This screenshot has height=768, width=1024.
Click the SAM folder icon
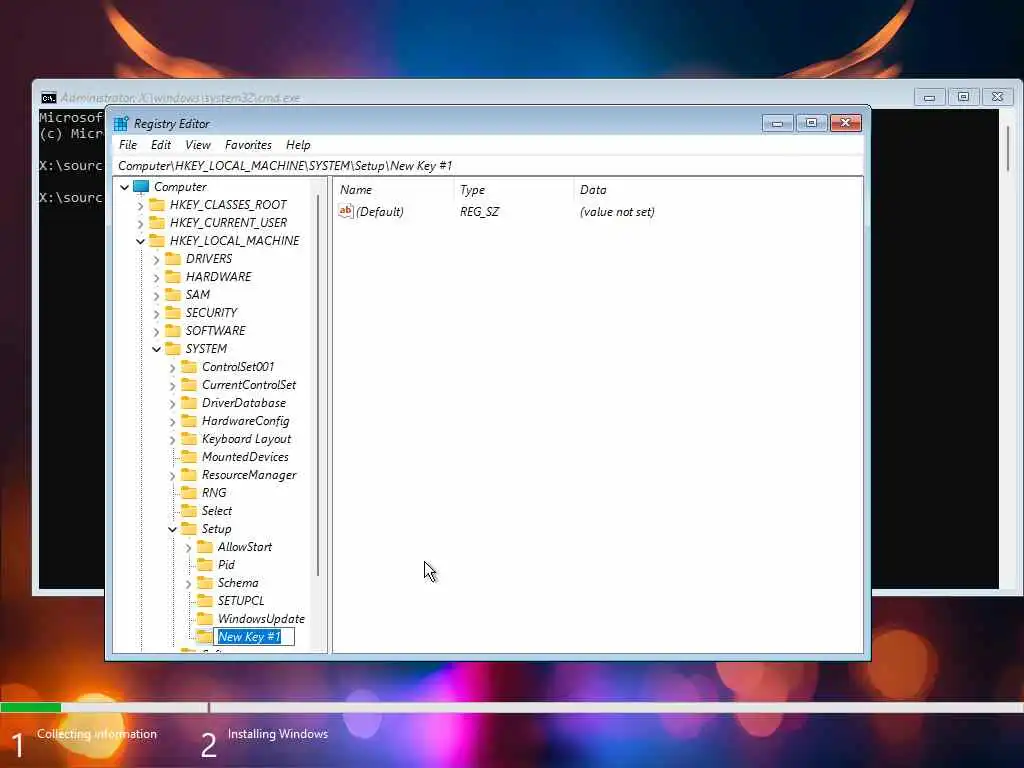pos(173,295)
